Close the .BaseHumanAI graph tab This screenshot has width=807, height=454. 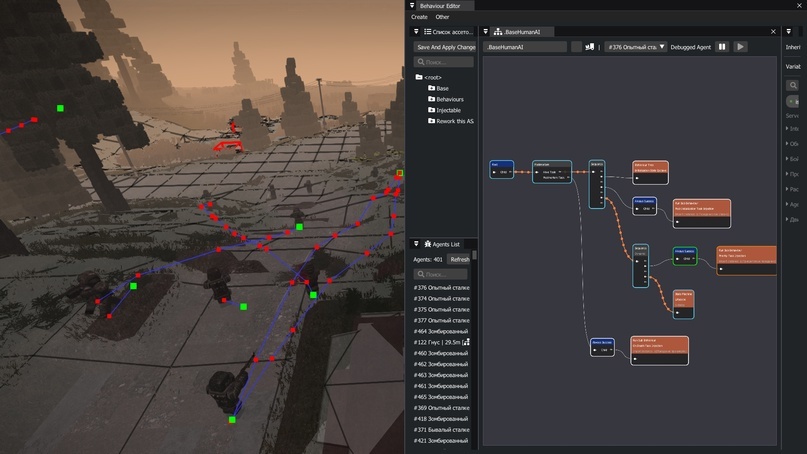pos(773,32)
